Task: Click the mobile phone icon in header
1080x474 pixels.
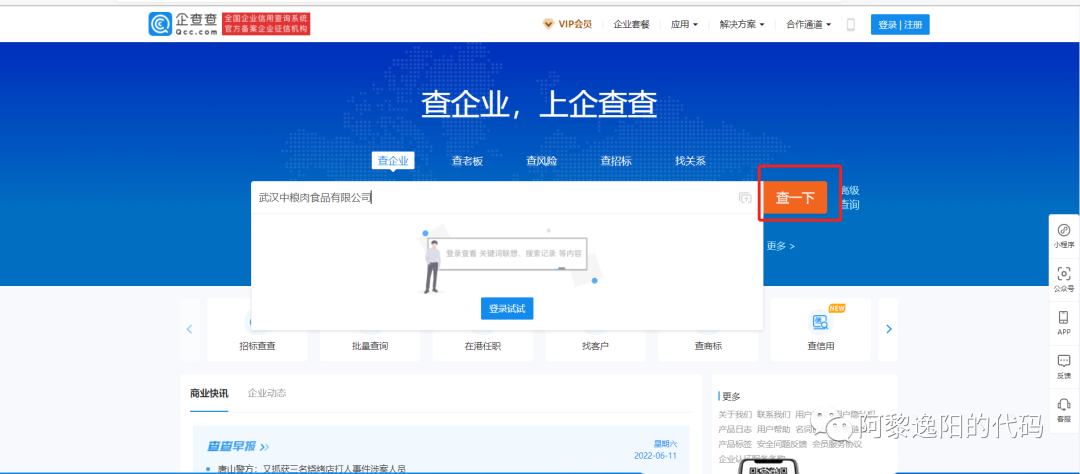Action: point(851,25)
